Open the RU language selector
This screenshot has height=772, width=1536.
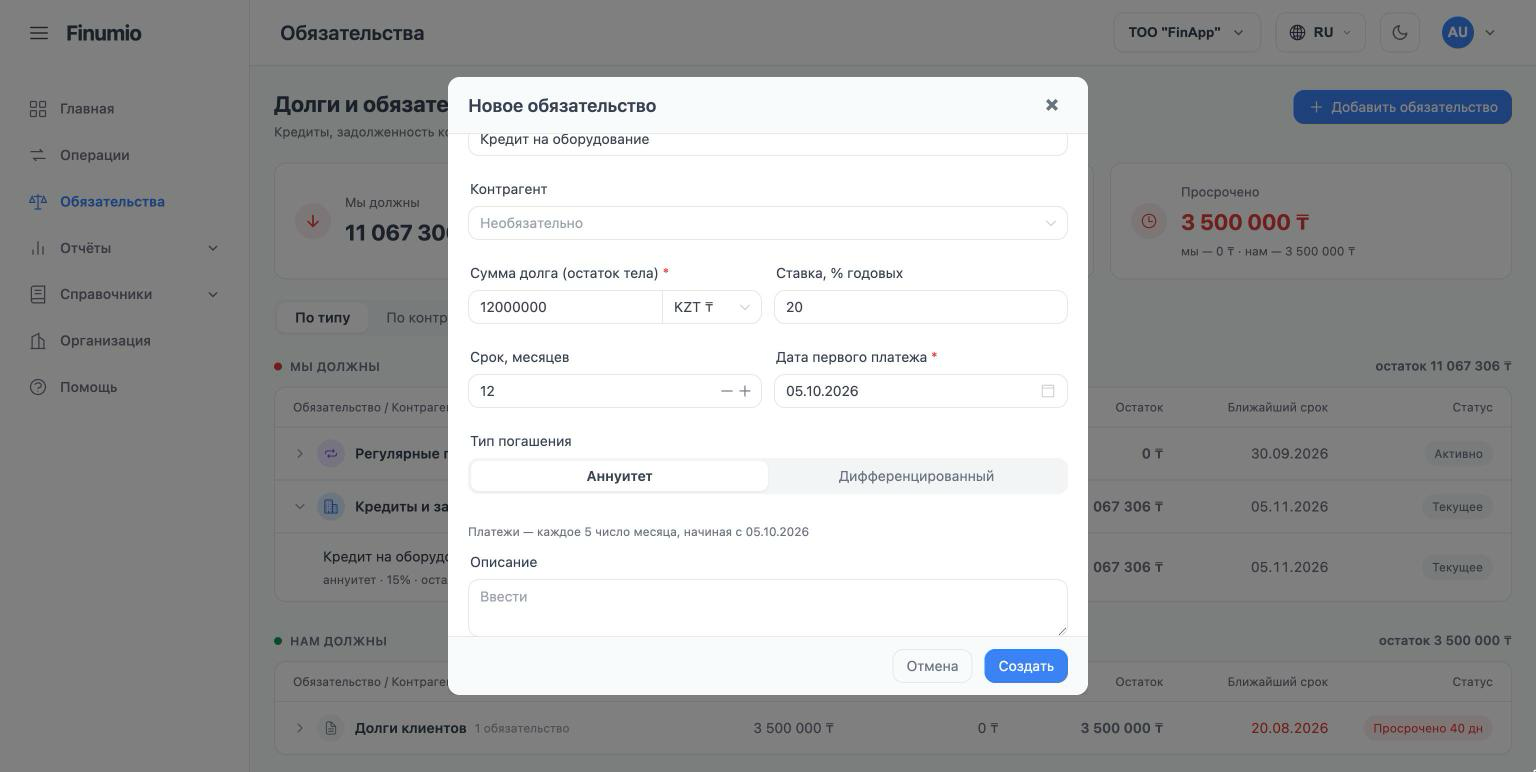click(1321, 33)
